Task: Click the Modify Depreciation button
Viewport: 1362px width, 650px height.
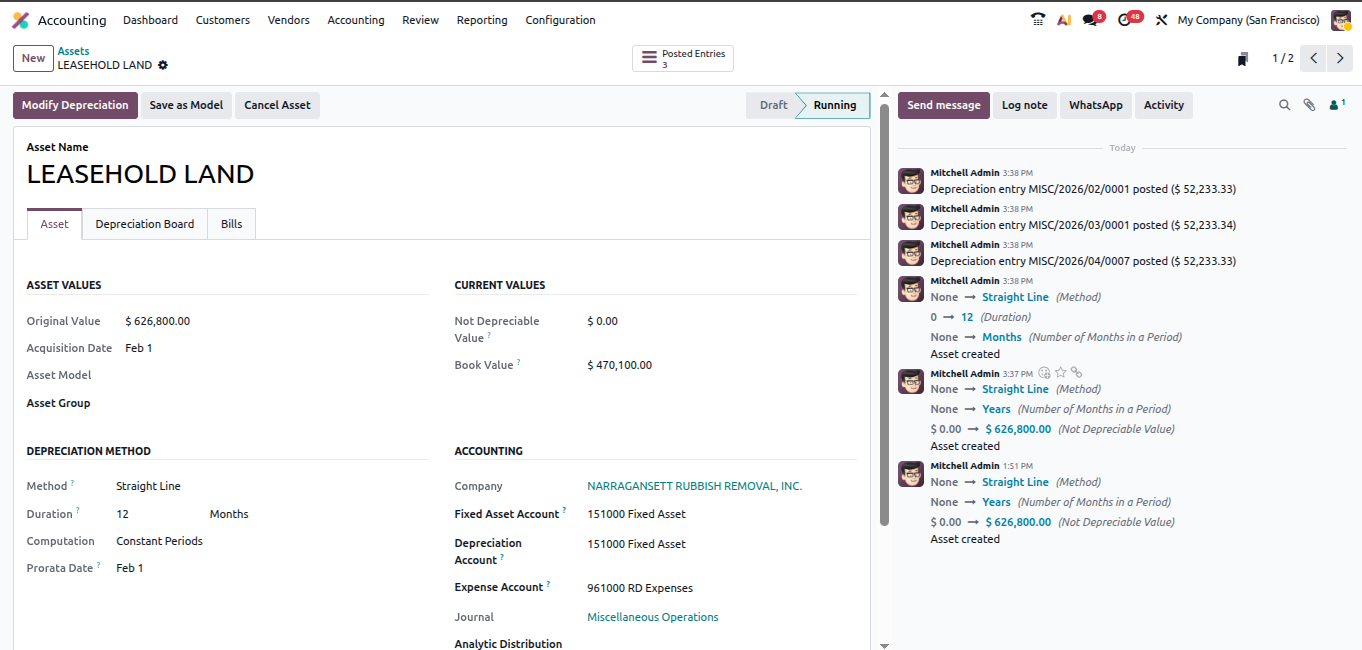Action: [x=75, y=105]
